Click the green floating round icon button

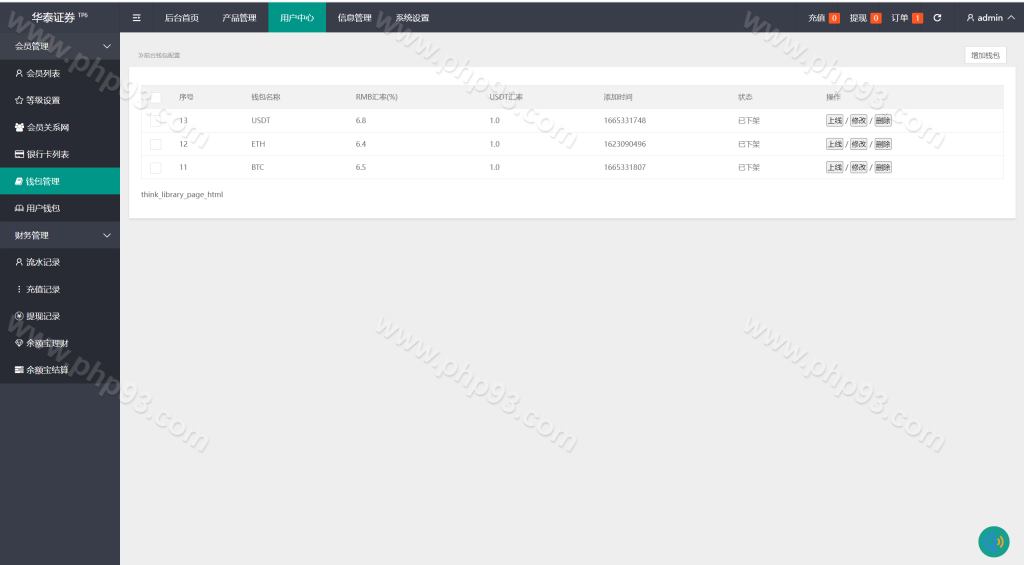[993, 541]
